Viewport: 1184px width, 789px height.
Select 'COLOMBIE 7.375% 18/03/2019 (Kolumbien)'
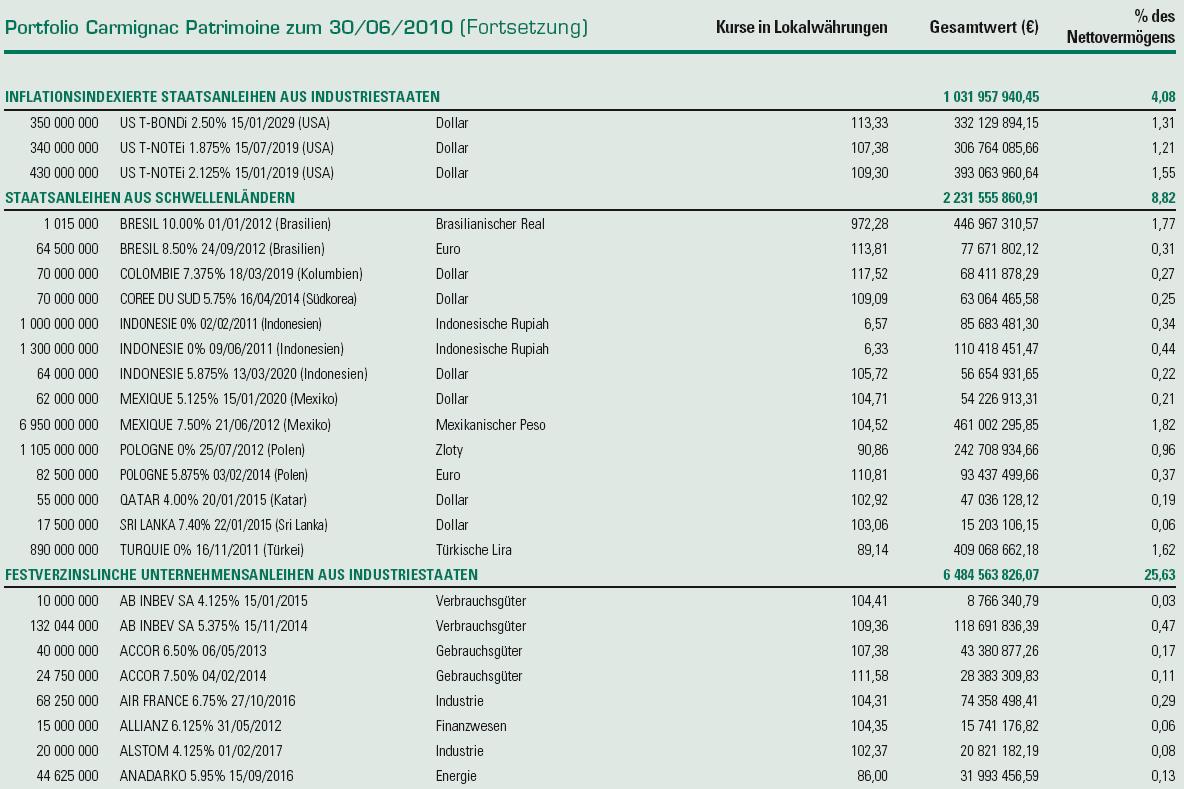click(241, 274)
